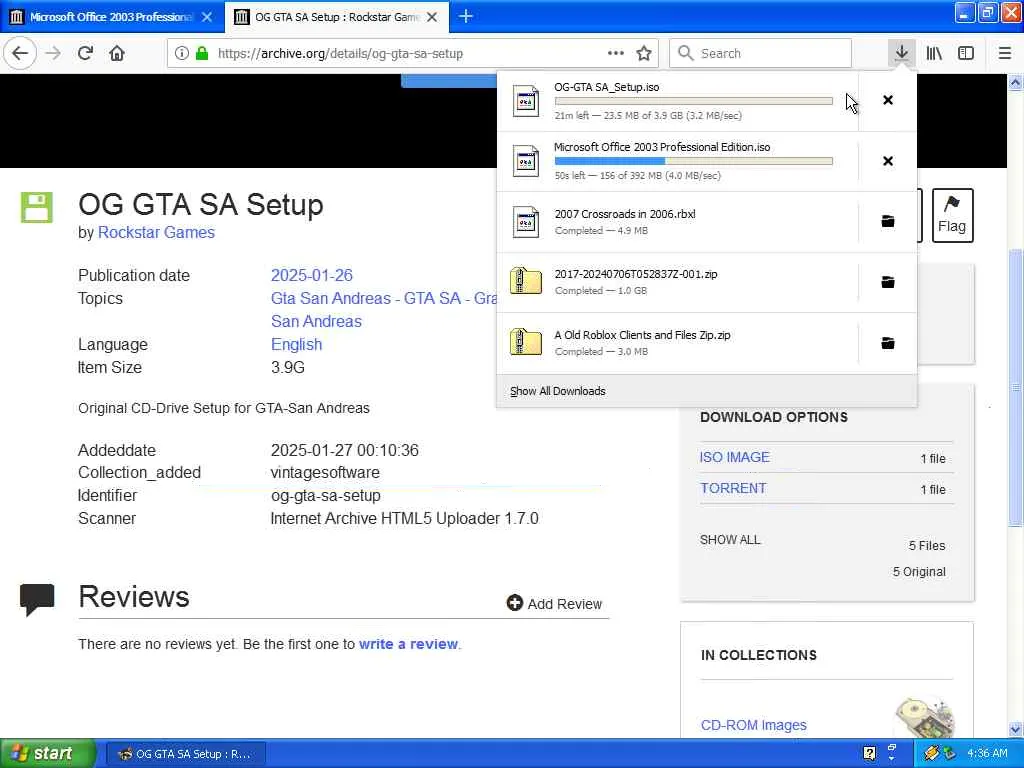Flag this item
Screen dimensions: 1024x768
(x=952, y=216)
